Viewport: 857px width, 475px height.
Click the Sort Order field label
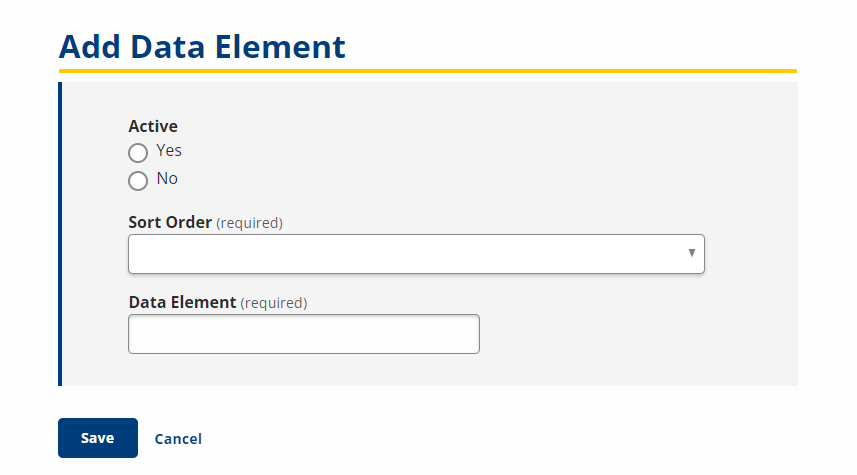click(x=170, y=222)
